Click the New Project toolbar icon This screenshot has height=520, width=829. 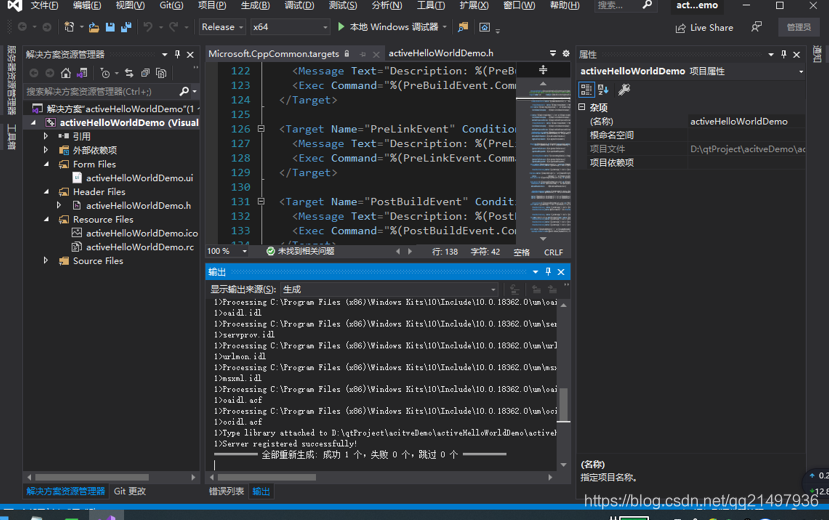(69, 27)
